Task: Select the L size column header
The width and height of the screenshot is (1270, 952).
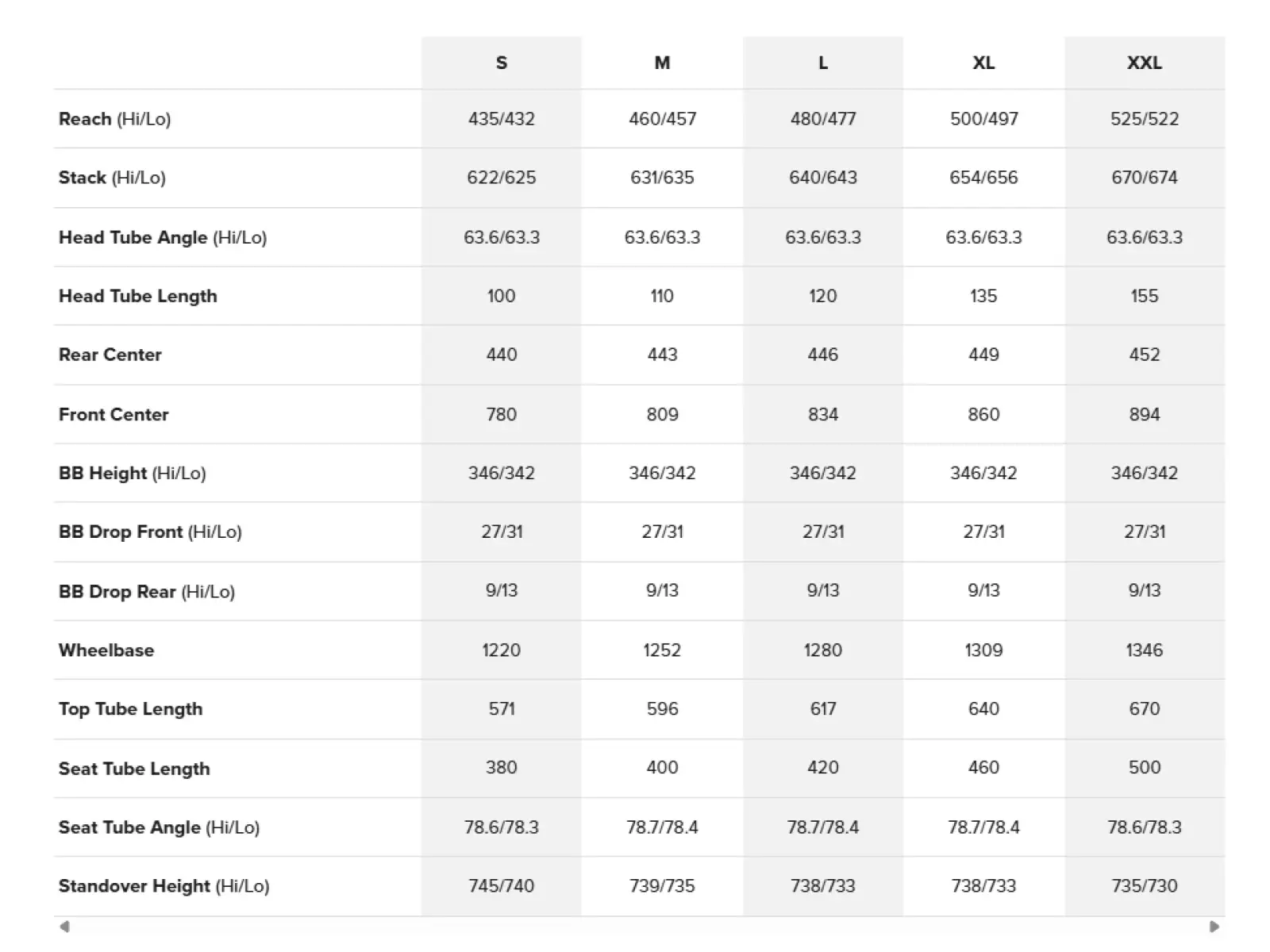Action: (823, 63)
